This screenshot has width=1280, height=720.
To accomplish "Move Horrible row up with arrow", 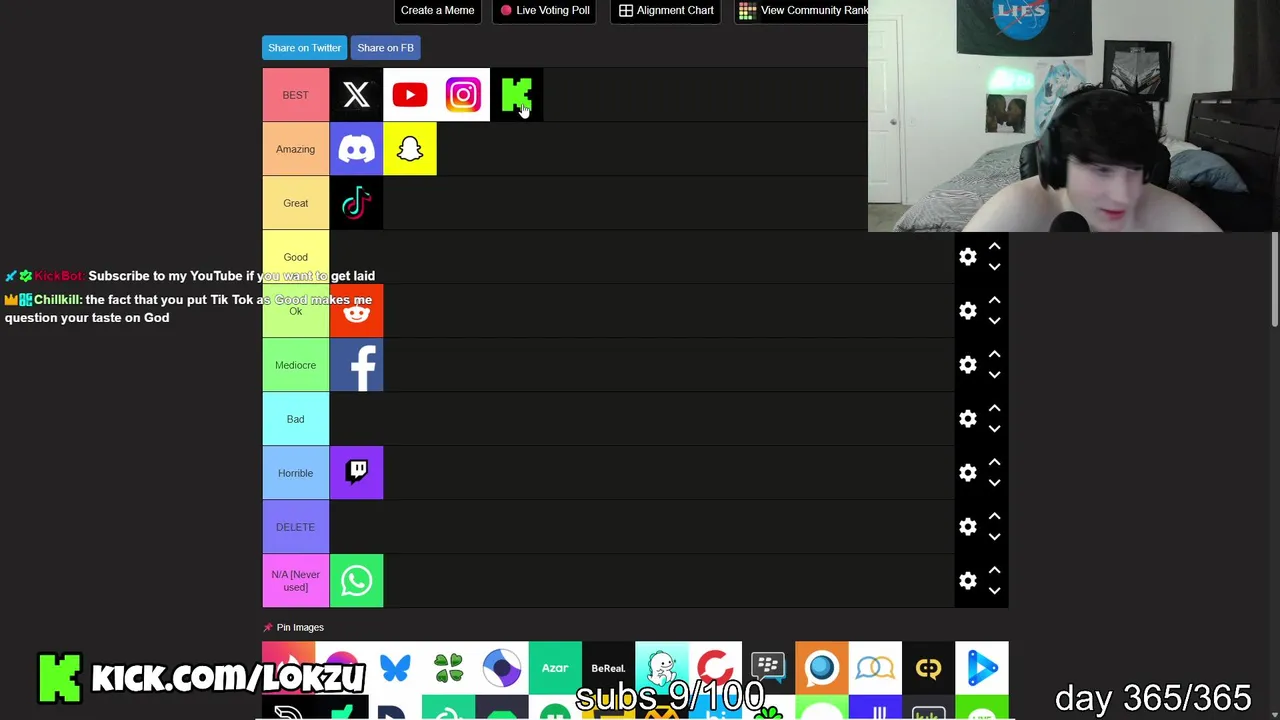I will pos(994,462).
